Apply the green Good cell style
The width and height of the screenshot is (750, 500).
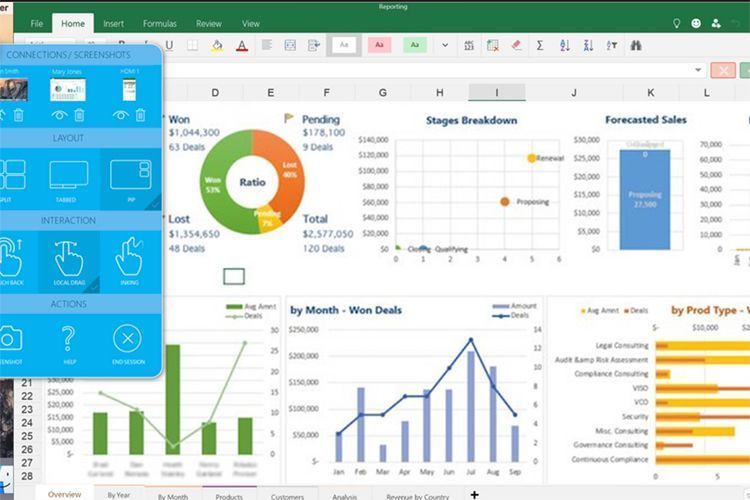click(x=415, y=45)
